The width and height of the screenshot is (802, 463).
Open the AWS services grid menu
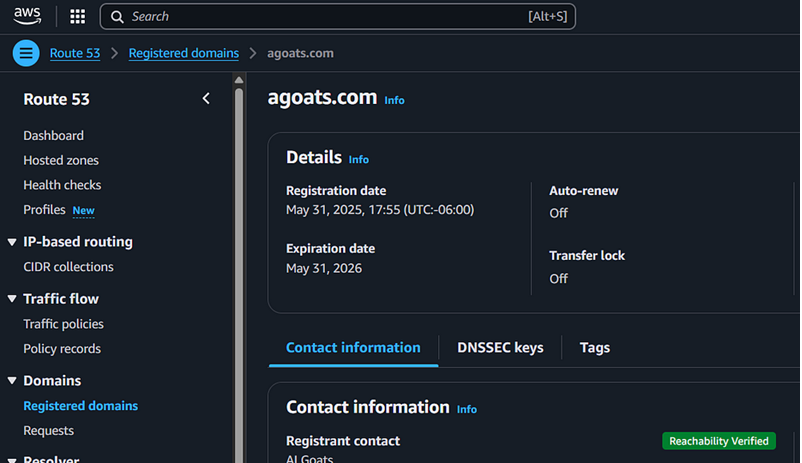click(77, 17)
